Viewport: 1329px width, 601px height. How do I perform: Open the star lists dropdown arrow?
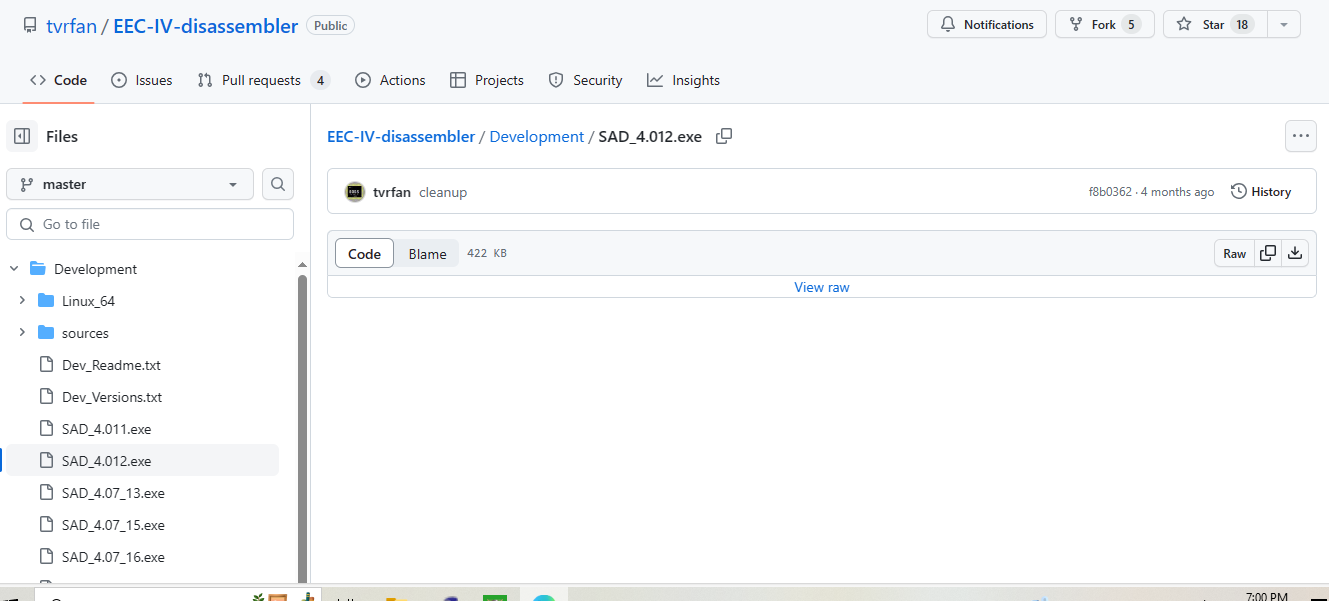(x=1284, y=24)
